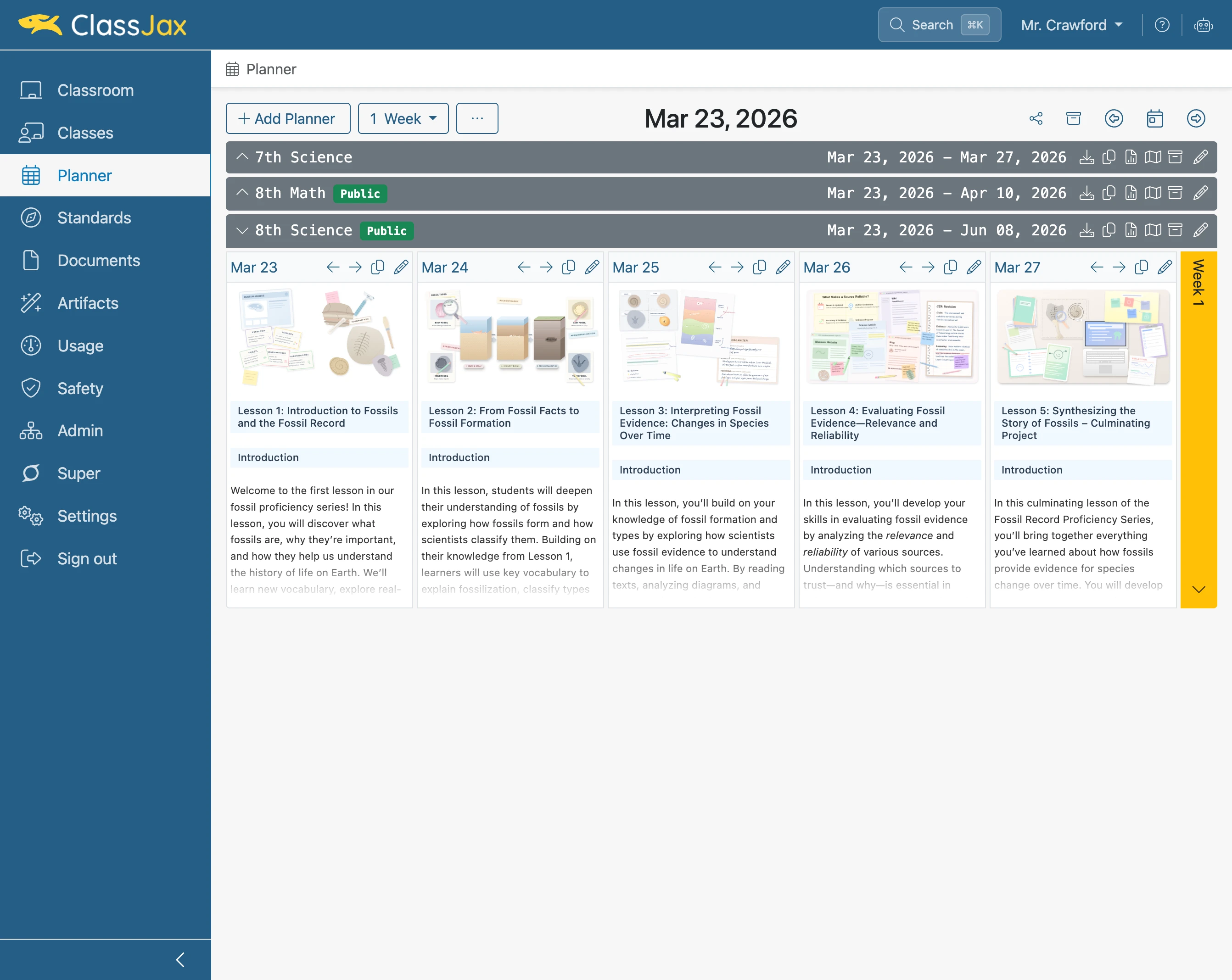Open the 1 Week duration dropdown
The image size is (1232, 980).
pyautogui.click(x=403, y=118)
